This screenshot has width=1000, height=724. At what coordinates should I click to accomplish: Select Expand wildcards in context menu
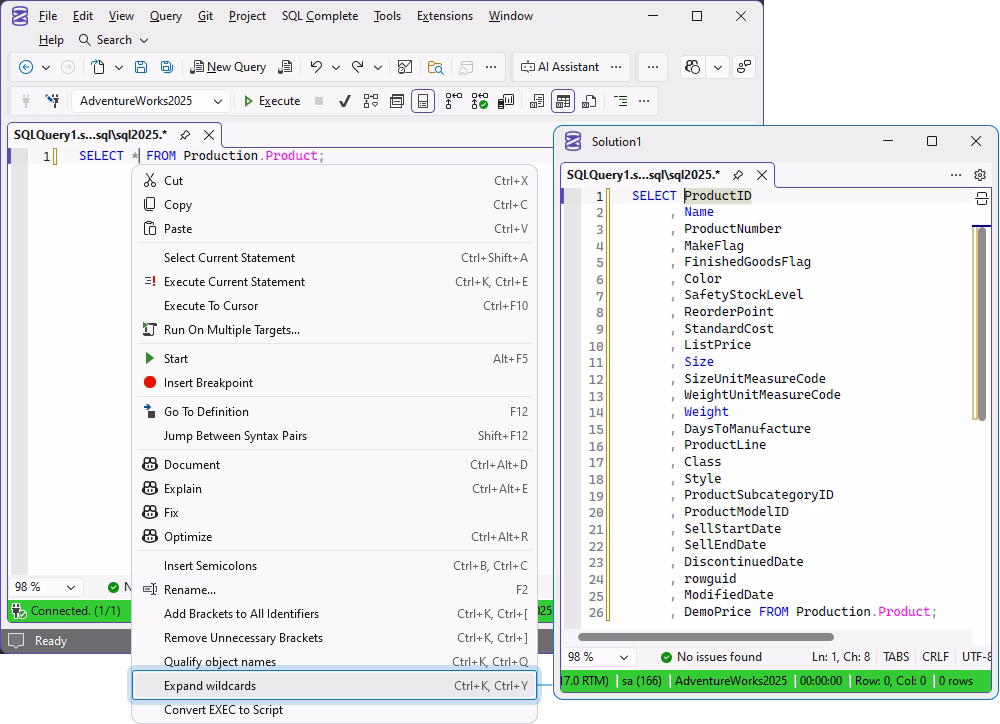click(335, 686)
